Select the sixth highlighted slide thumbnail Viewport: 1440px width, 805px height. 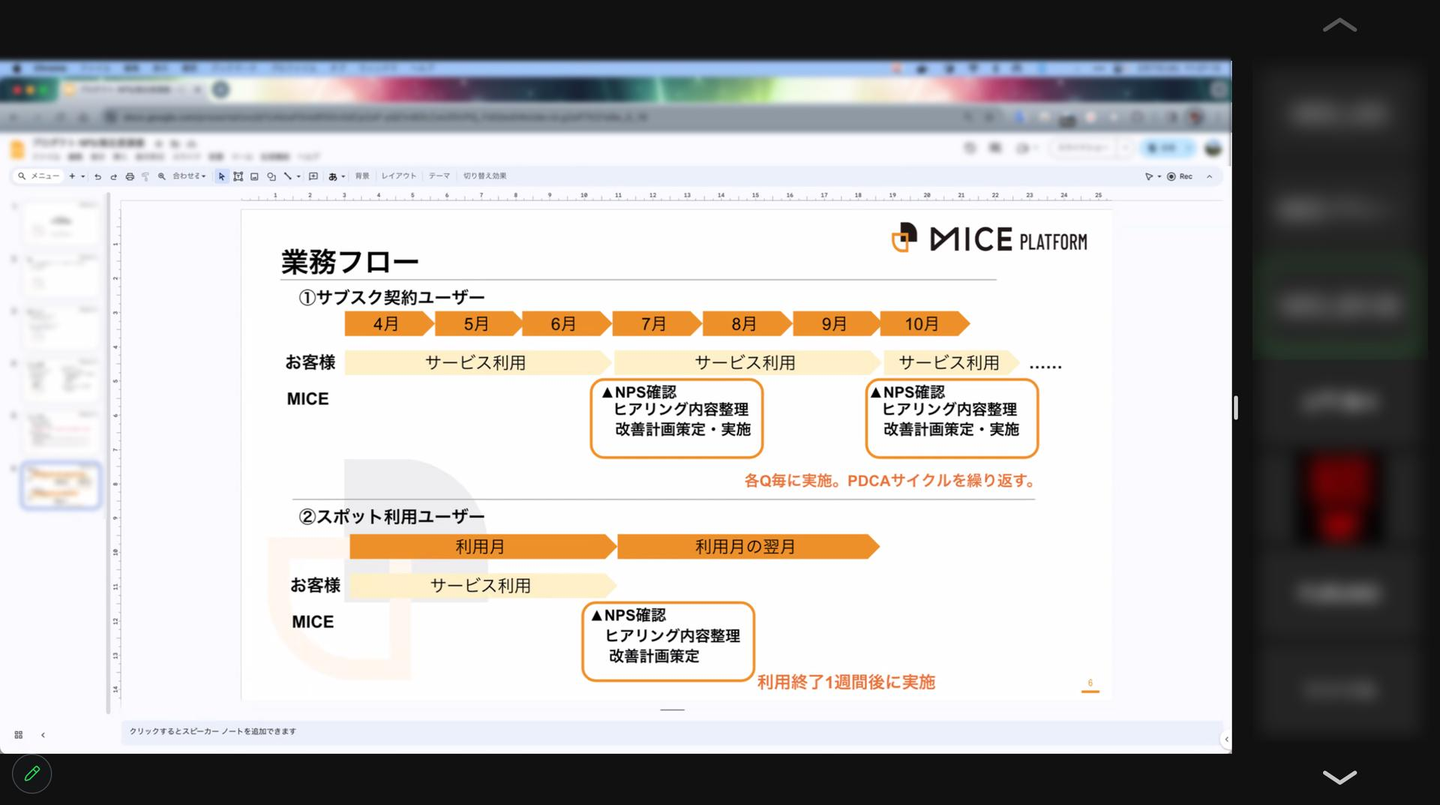pos(60,485)
